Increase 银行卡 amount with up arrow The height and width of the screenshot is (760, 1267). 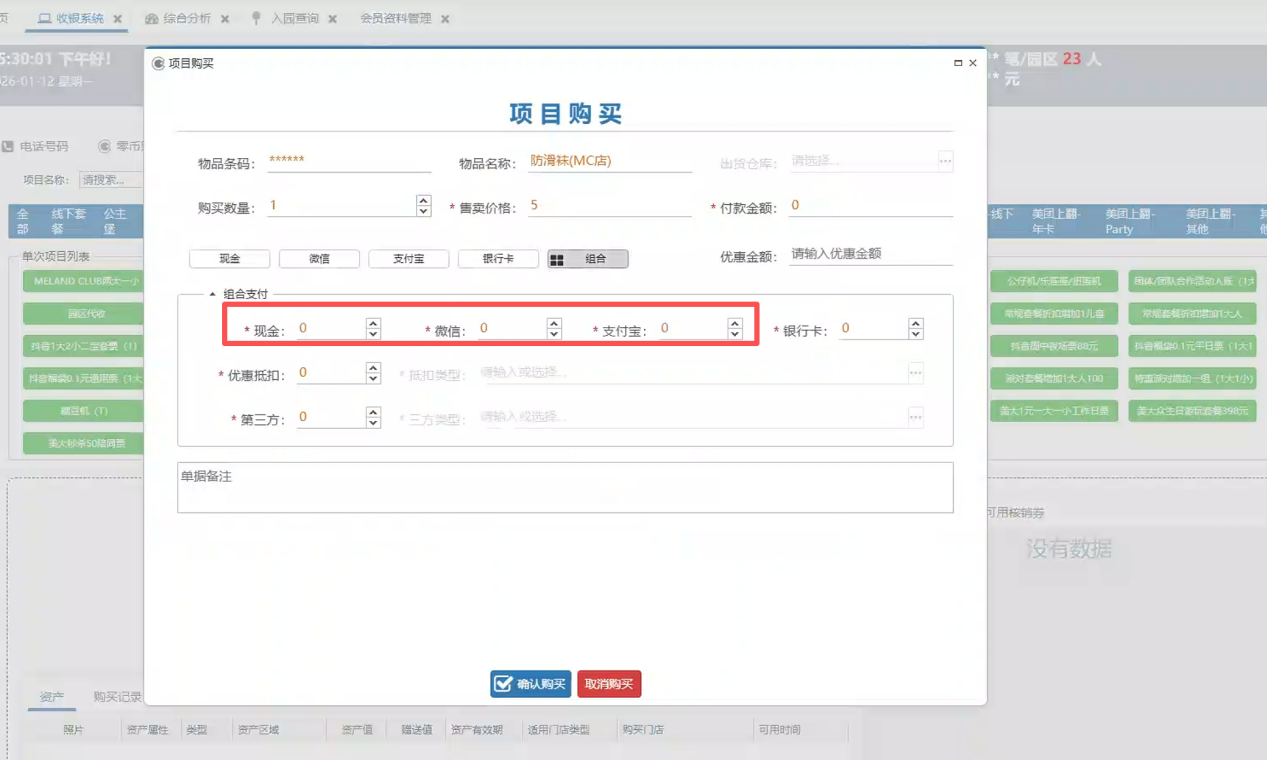[x=915, y=323]
